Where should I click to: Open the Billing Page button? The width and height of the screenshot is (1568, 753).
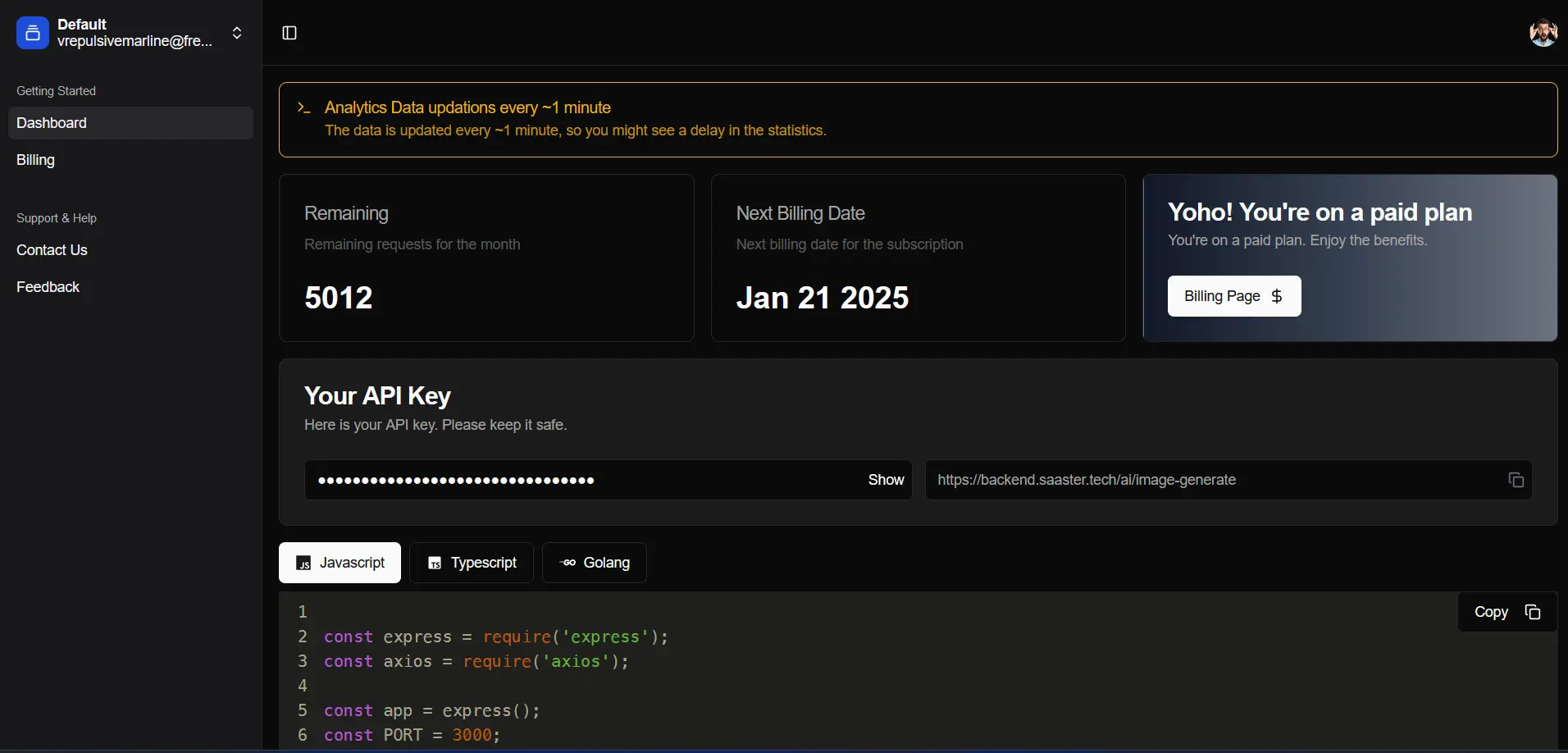pyautogui.click(x=1233, y=296)
